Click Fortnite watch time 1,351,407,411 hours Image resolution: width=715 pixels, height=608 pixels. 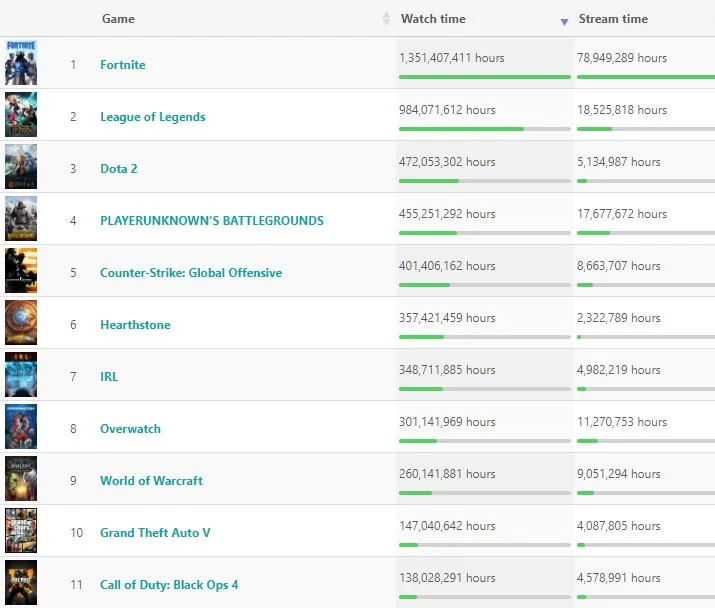pos(451,58)
